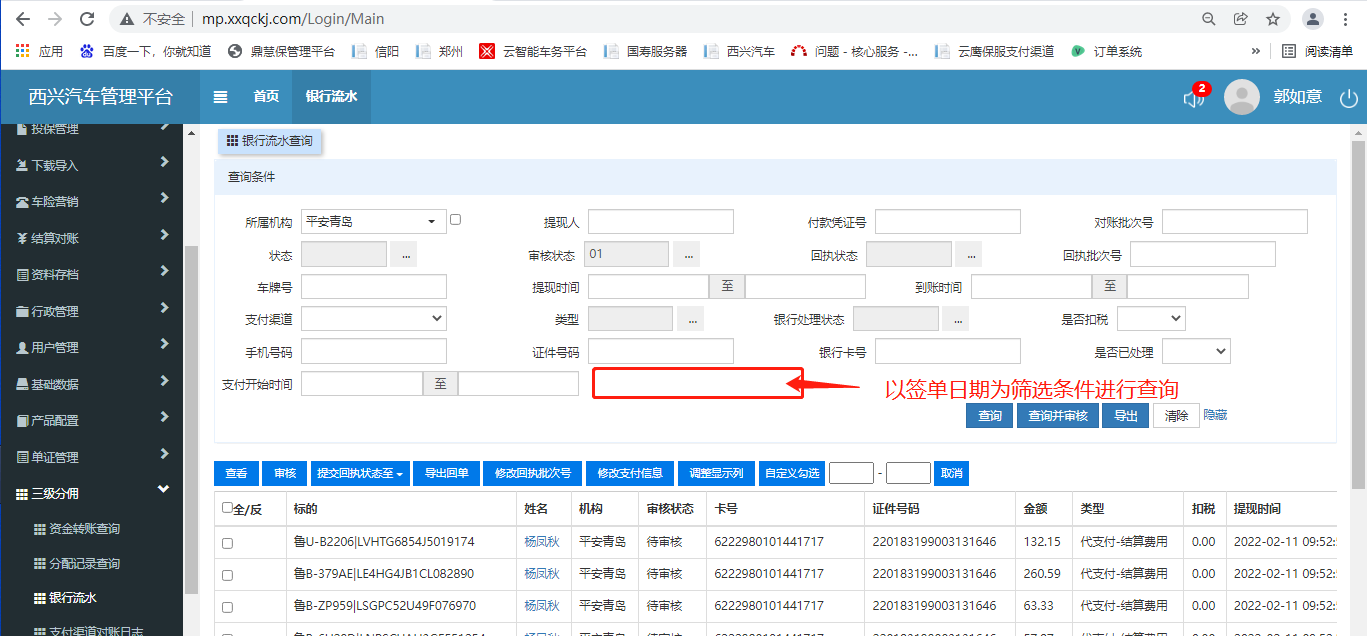Open the browser zoom search icon
This screenshot has width=1367, height=636.
[1209, 19]
